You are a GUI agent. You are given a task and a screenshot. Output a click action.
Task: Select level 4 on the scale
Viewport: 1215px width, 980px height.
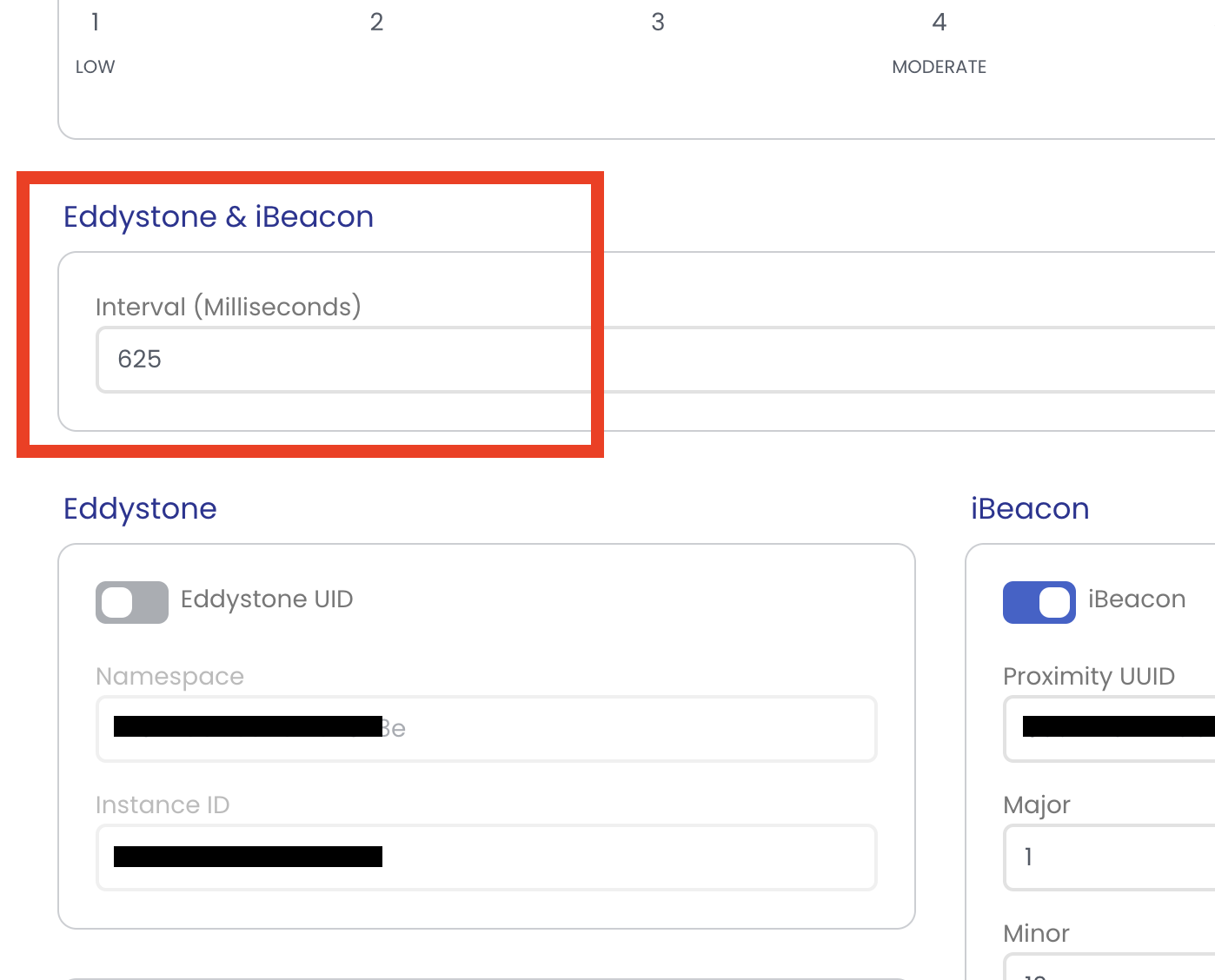[939, 23]
